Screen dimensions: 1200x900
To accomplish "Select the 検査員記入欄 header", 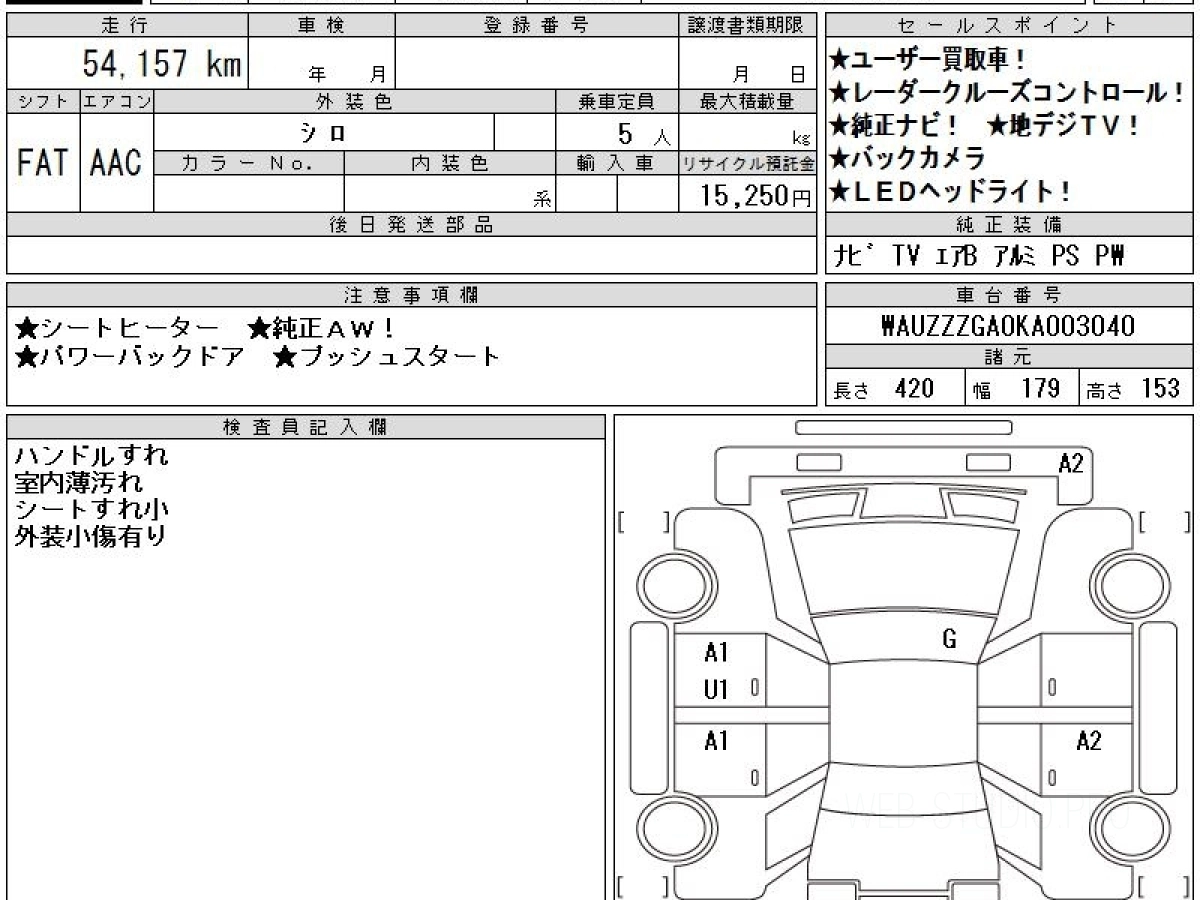I will [x=306, y=426].
